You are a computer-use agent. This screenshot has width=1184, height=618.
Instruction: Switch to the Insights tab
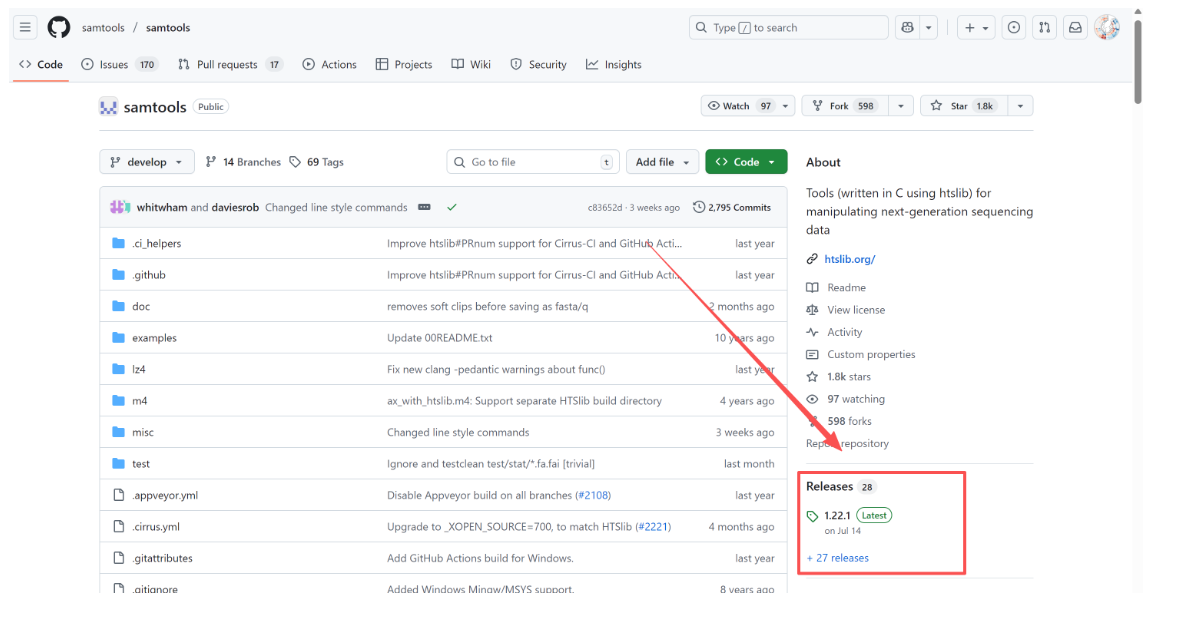pos(614,64)
